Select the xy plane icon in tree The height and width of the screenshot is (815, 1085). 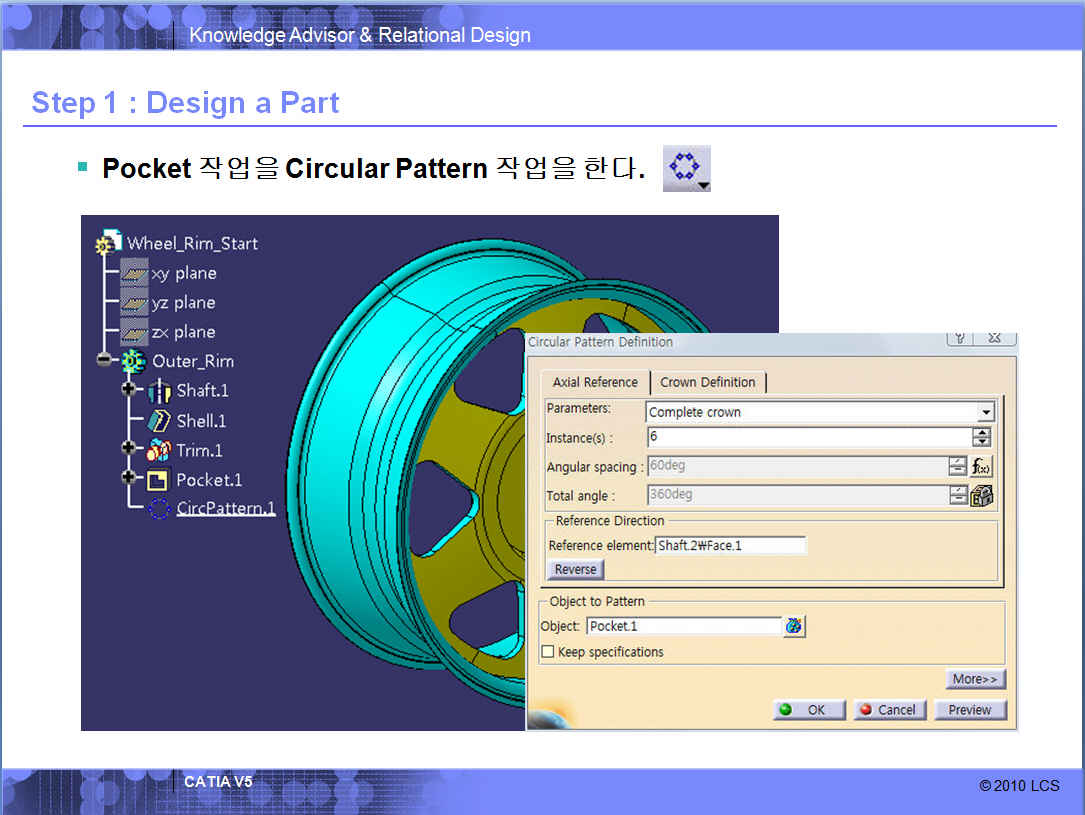tap(134, 273)
